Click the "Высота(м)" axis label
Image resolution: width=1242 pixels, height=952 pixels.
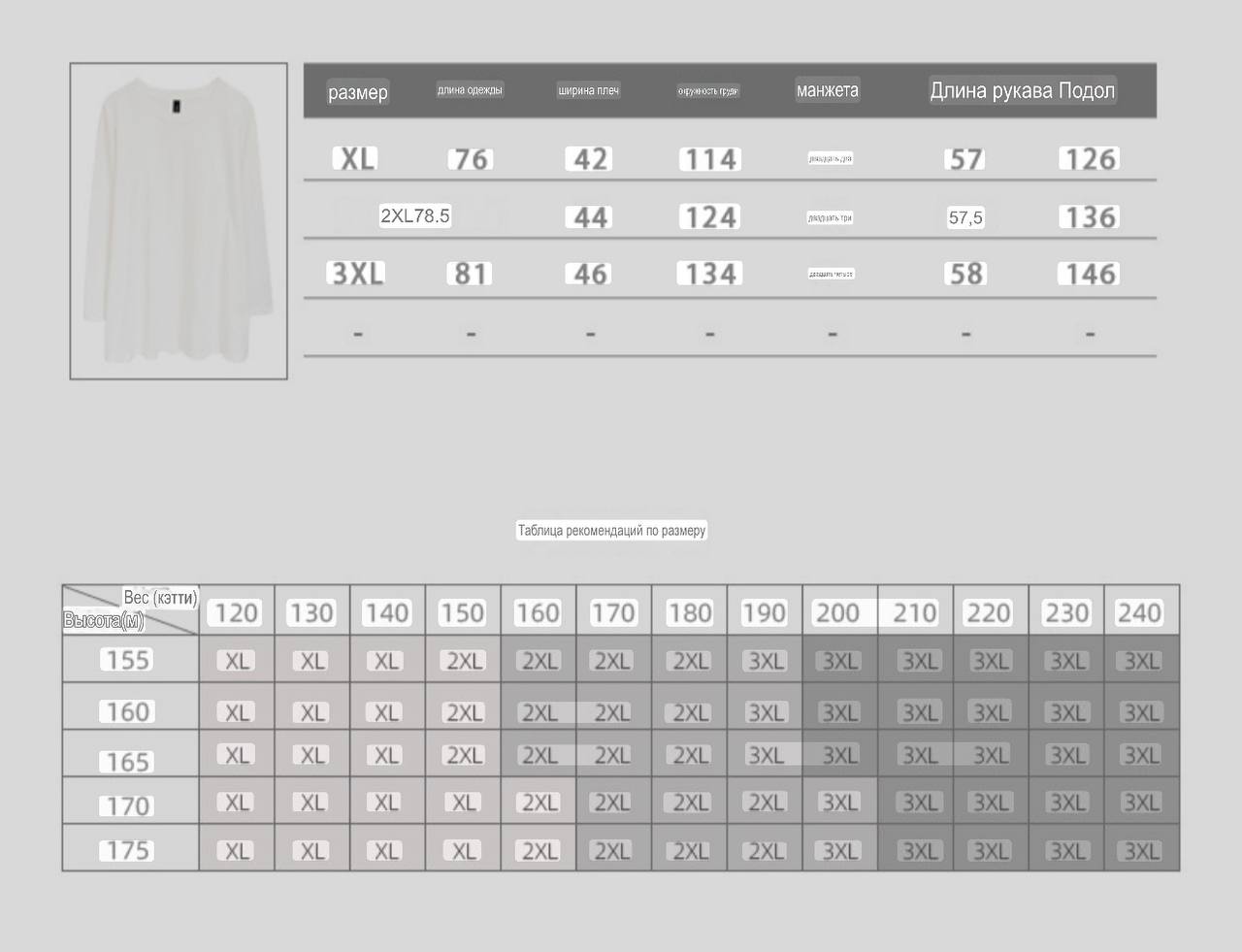(x=104, y=620)
